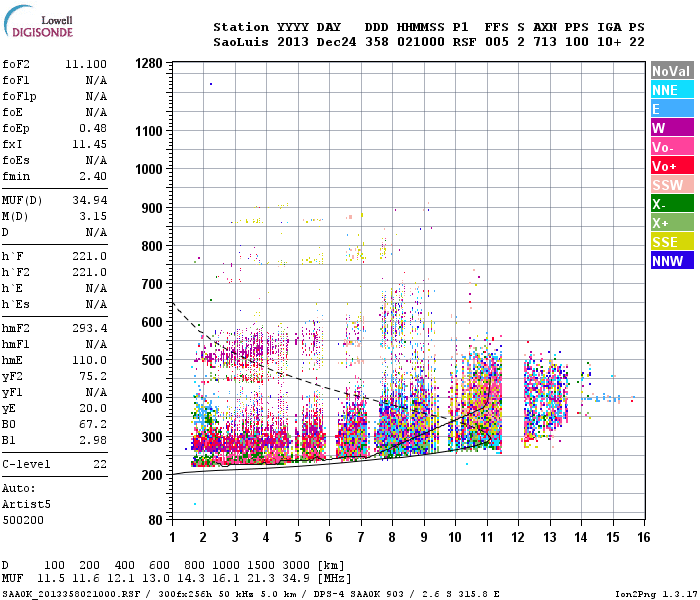Viewport: 700px width, 600px height.
Task: Click the 1100 y-axis label
Action: coord(149,131)
